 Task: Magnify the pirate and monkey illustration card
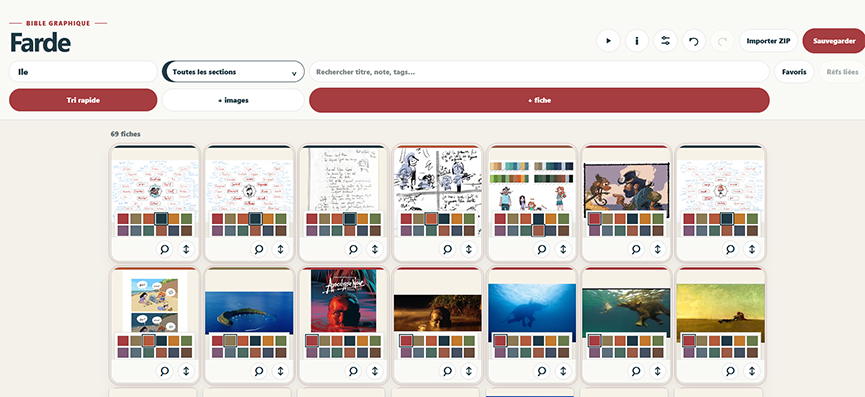coord(636,249)
